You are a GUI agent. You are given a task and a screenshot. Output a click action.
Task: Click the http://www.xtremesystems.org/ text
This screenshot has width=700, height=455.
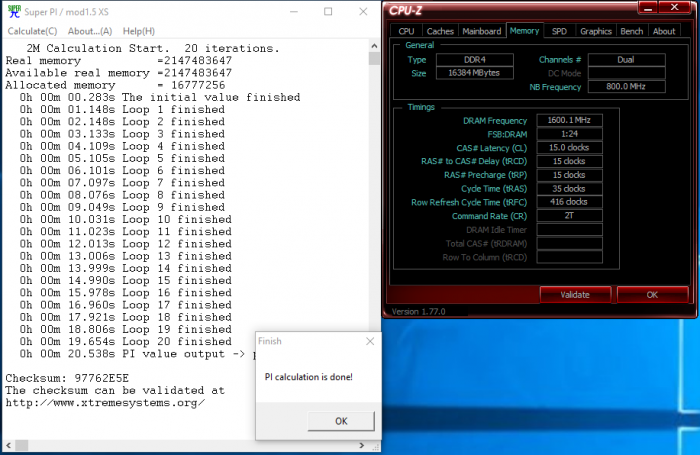(105, 403)
